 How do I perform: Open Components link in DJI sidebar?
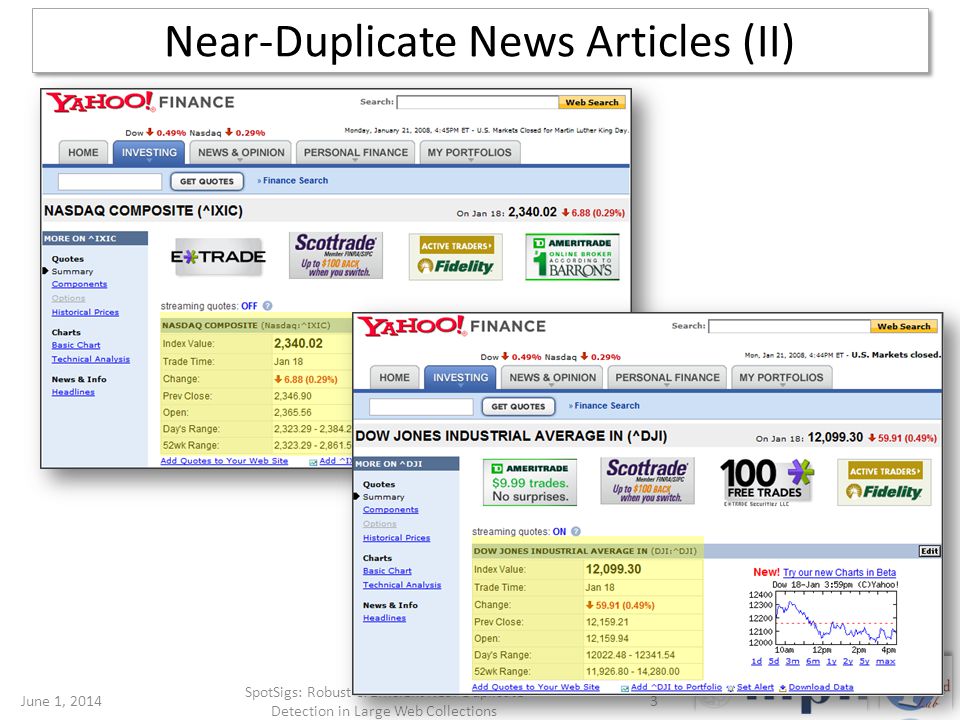391,509
